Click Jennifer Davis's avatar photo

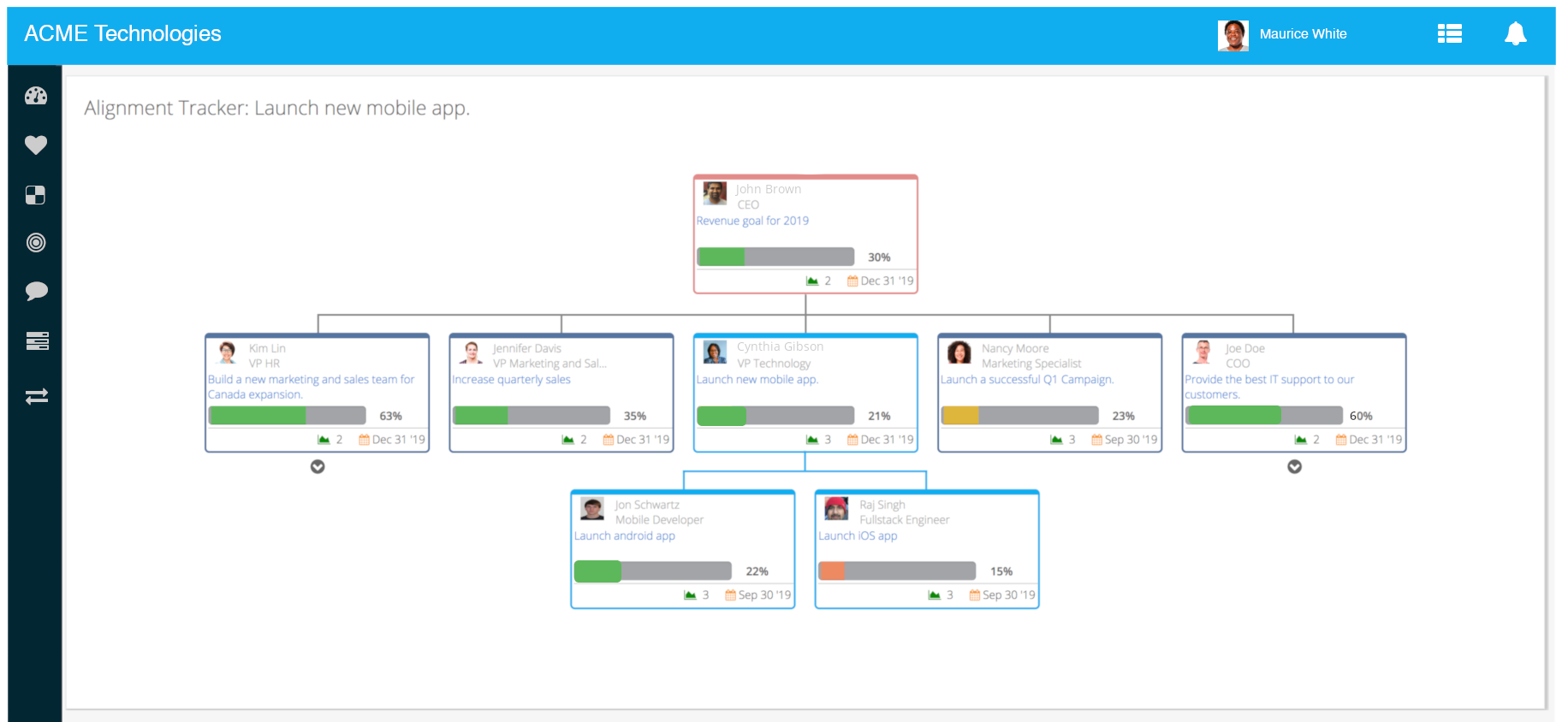pos(471,352)
